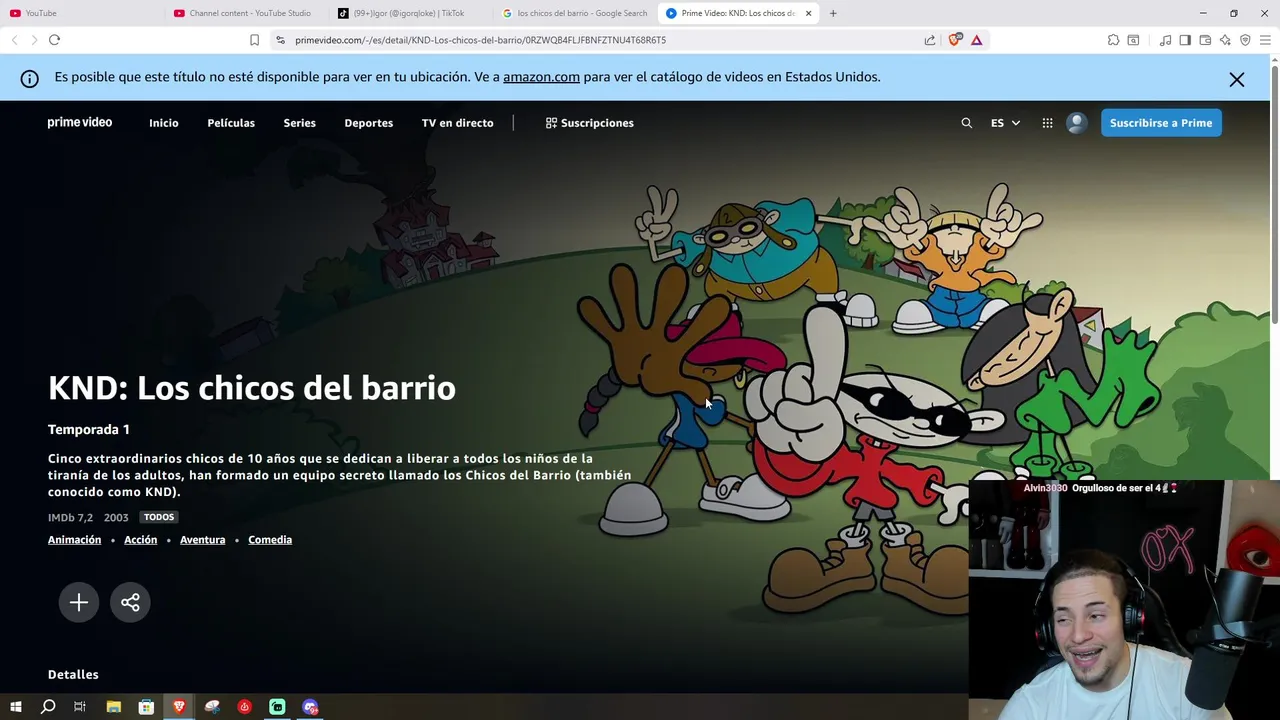This screenshot has width=1280, height=720.
Task: Open the Comedia genre link
Action: [x=270, y=540]
